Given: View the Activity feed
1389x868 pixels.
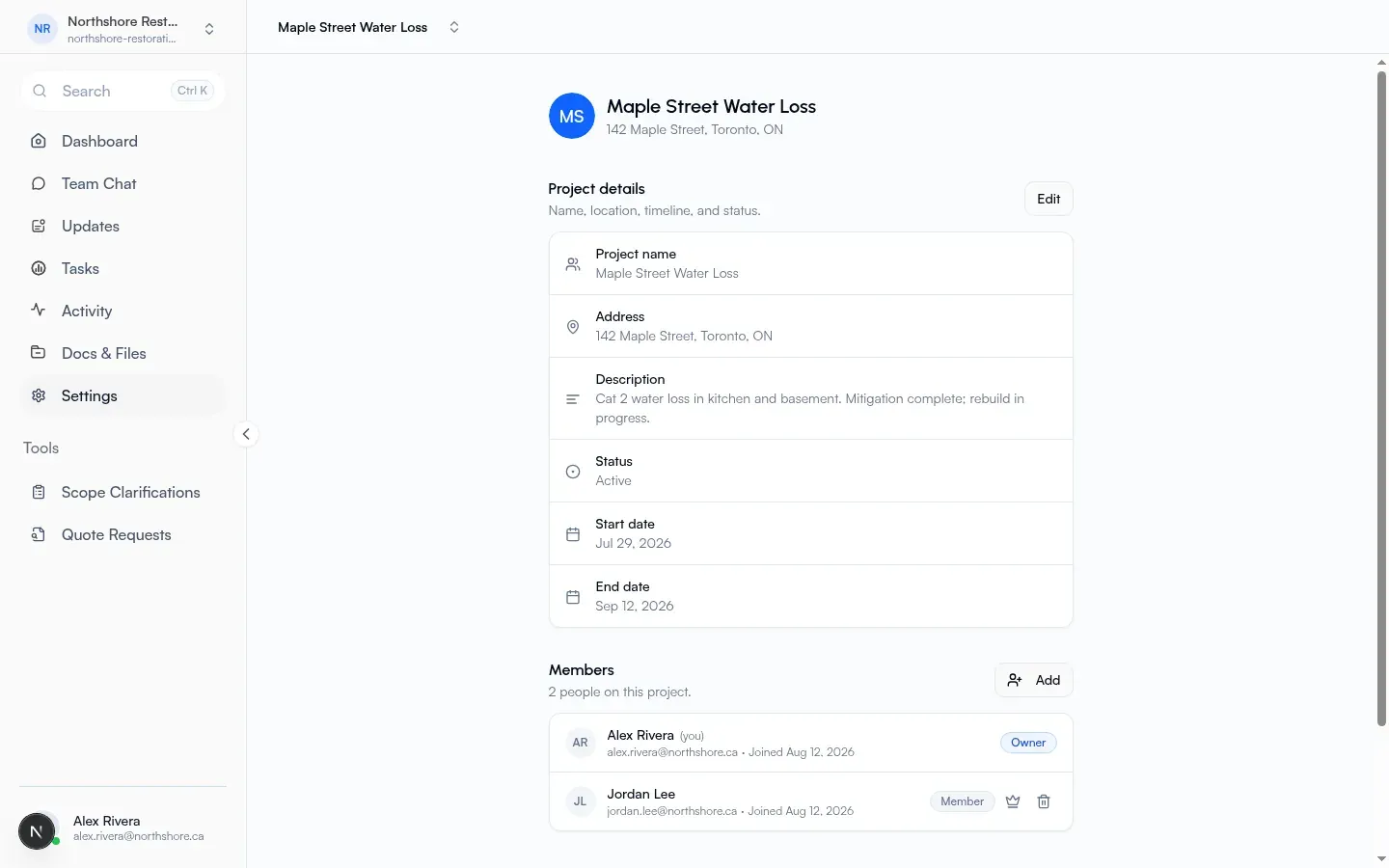Looking at the screenshot, I should pyautogui.click(x=123, y=311).
